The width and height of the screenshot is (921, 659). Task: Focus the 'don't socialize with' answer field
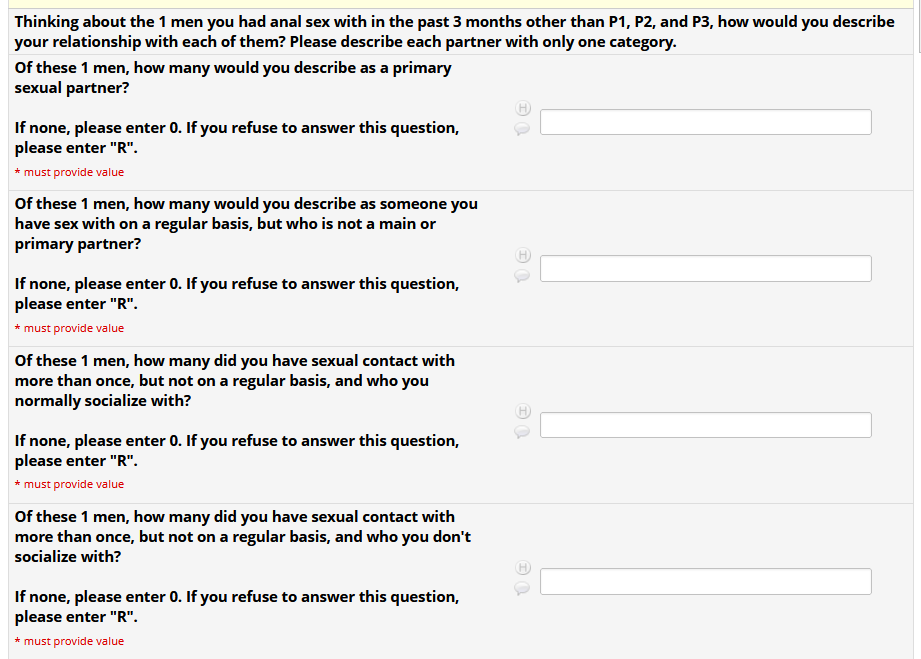705,582
